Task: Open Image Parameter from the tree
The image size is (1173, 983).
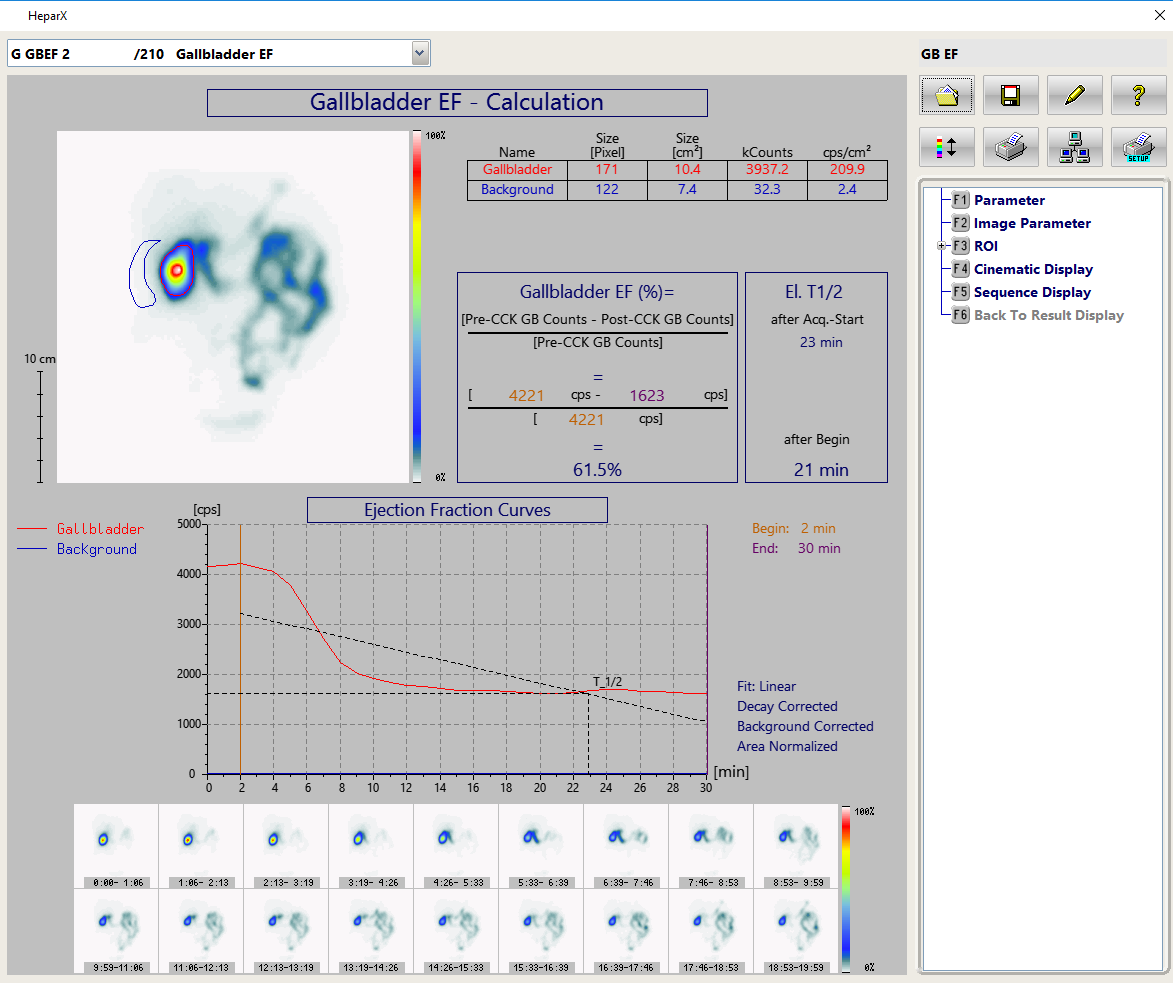Action: pyautogui.click(x=1032, y=223)
